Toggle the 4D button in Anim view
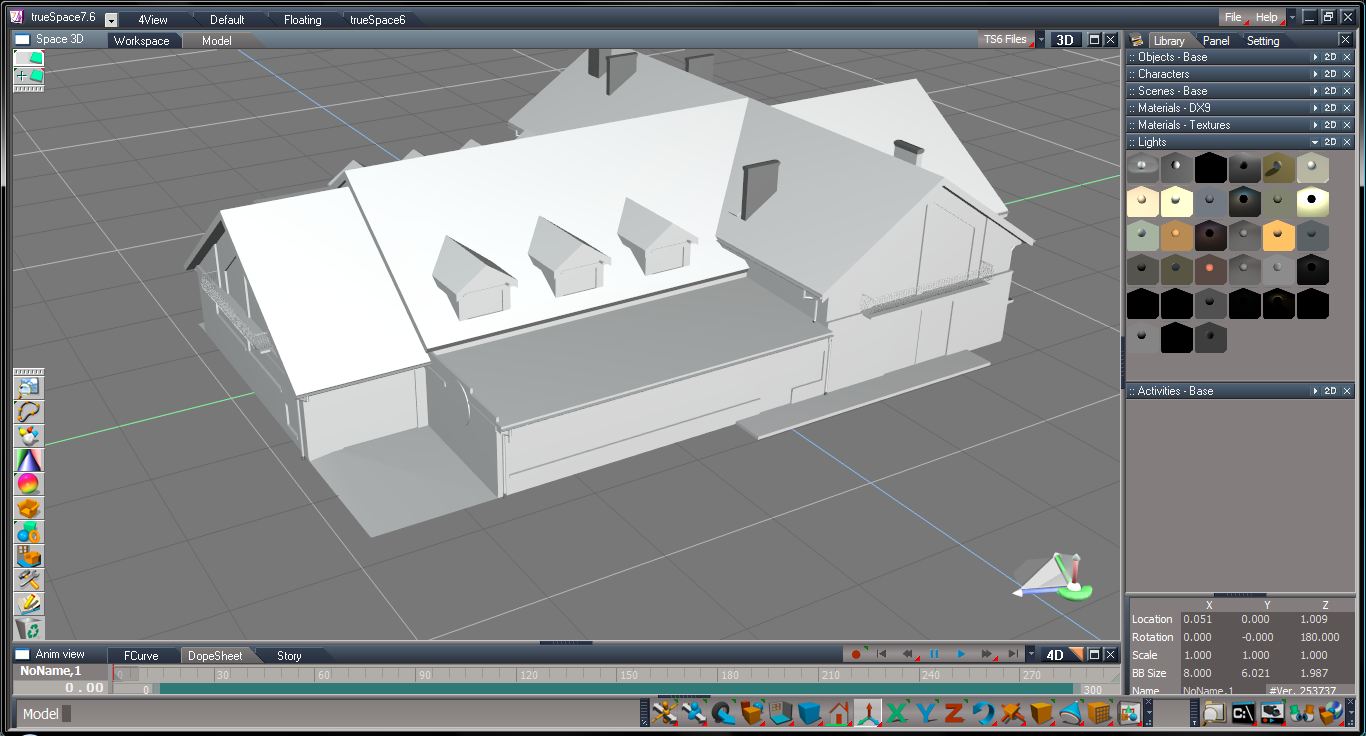The image size is (1366, 736). [1054, 655]
